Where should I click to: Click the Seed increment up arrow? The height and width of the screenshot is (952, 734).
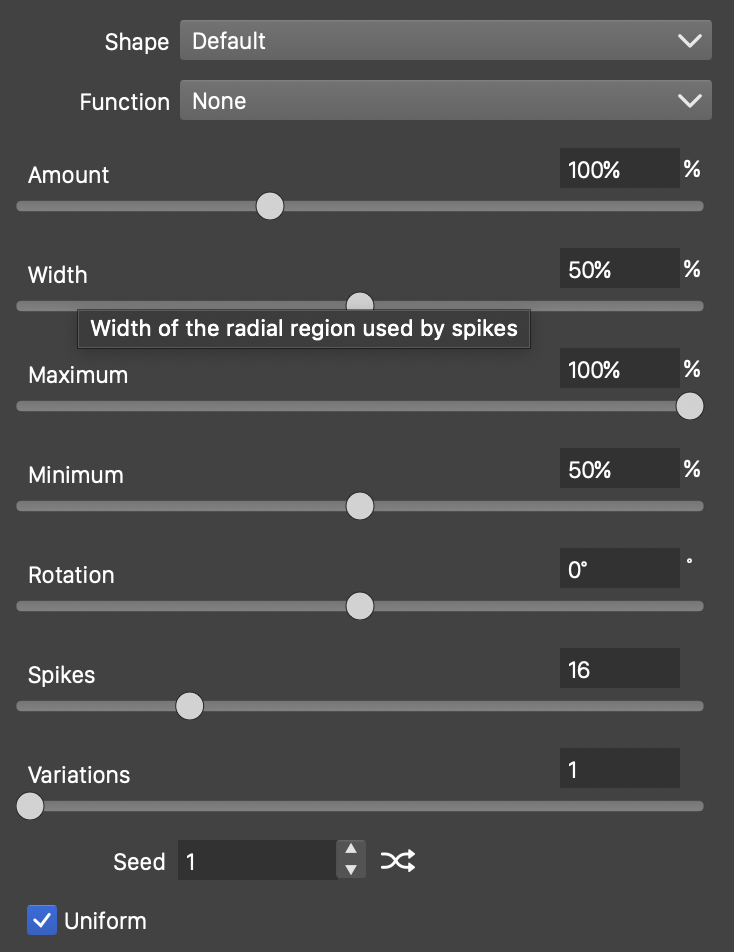coord(350,851)
